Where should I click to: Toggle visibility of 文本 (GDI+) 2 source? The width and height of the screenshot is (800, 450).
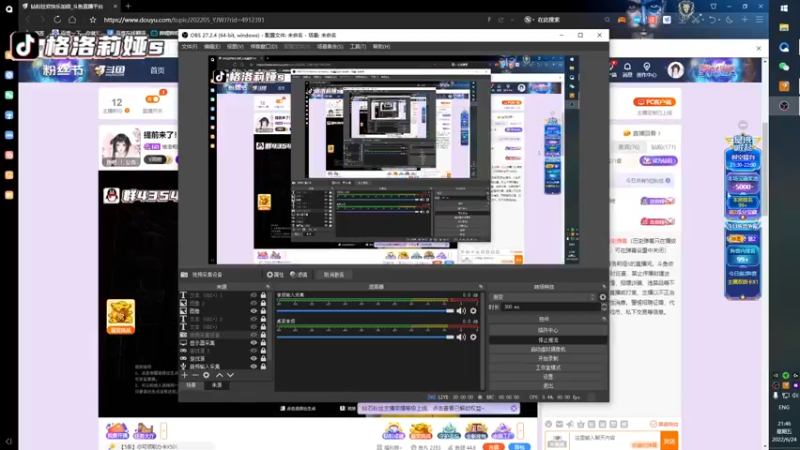click(x=254, y=319)
